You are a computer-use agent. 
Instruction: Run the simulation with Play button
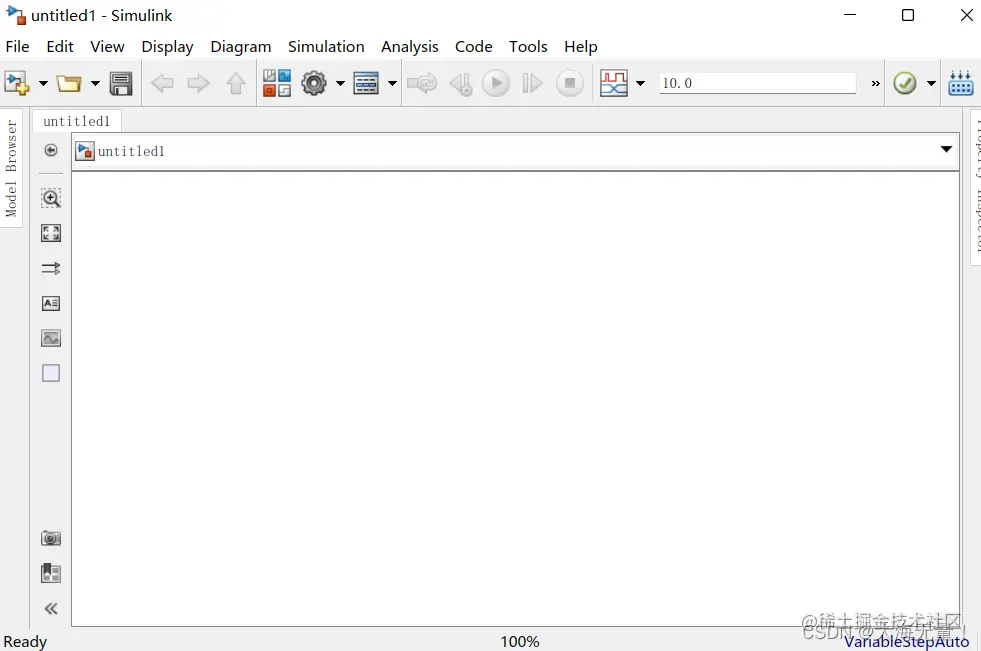(x=496, y=83)
